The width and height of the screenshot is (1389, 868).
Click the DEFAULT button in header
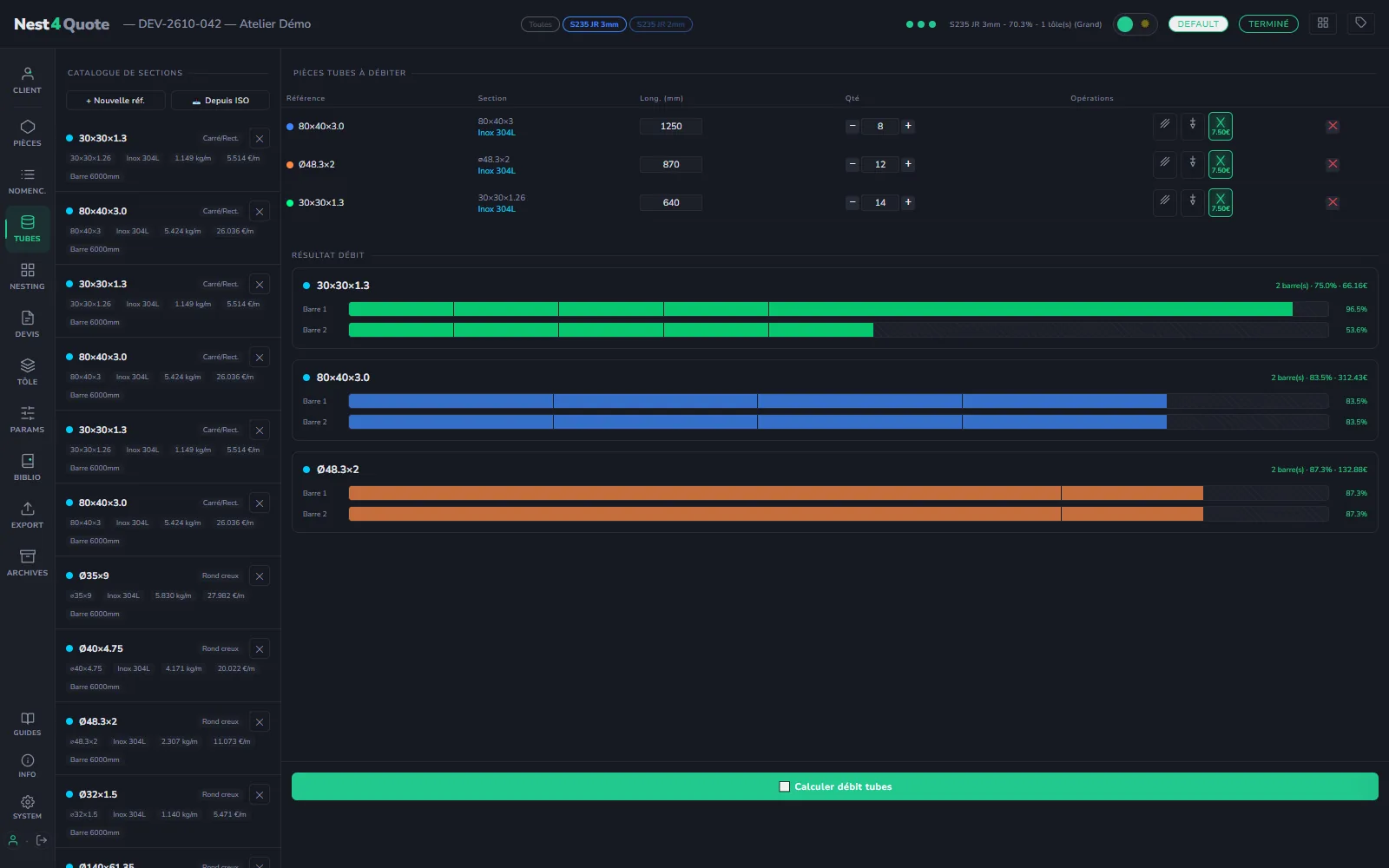tap(1198, 24)
